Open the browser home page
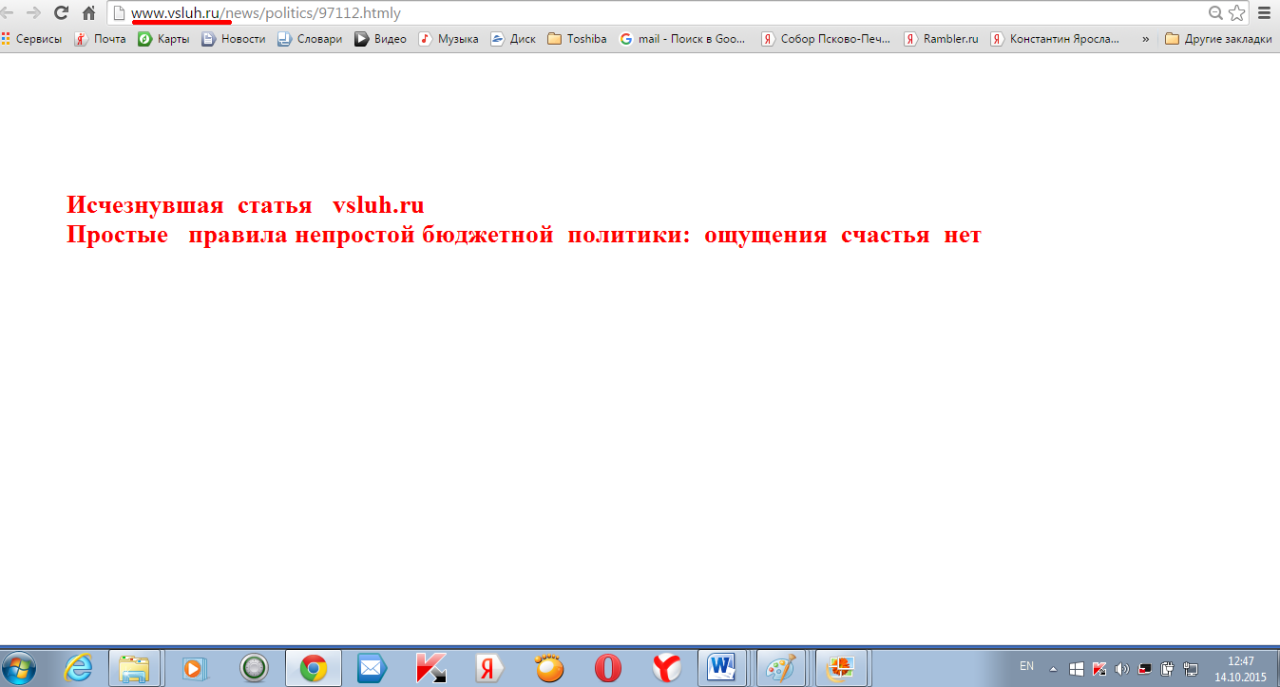The width and height of the screenshot is (1280, 687). tap(89, 13)
